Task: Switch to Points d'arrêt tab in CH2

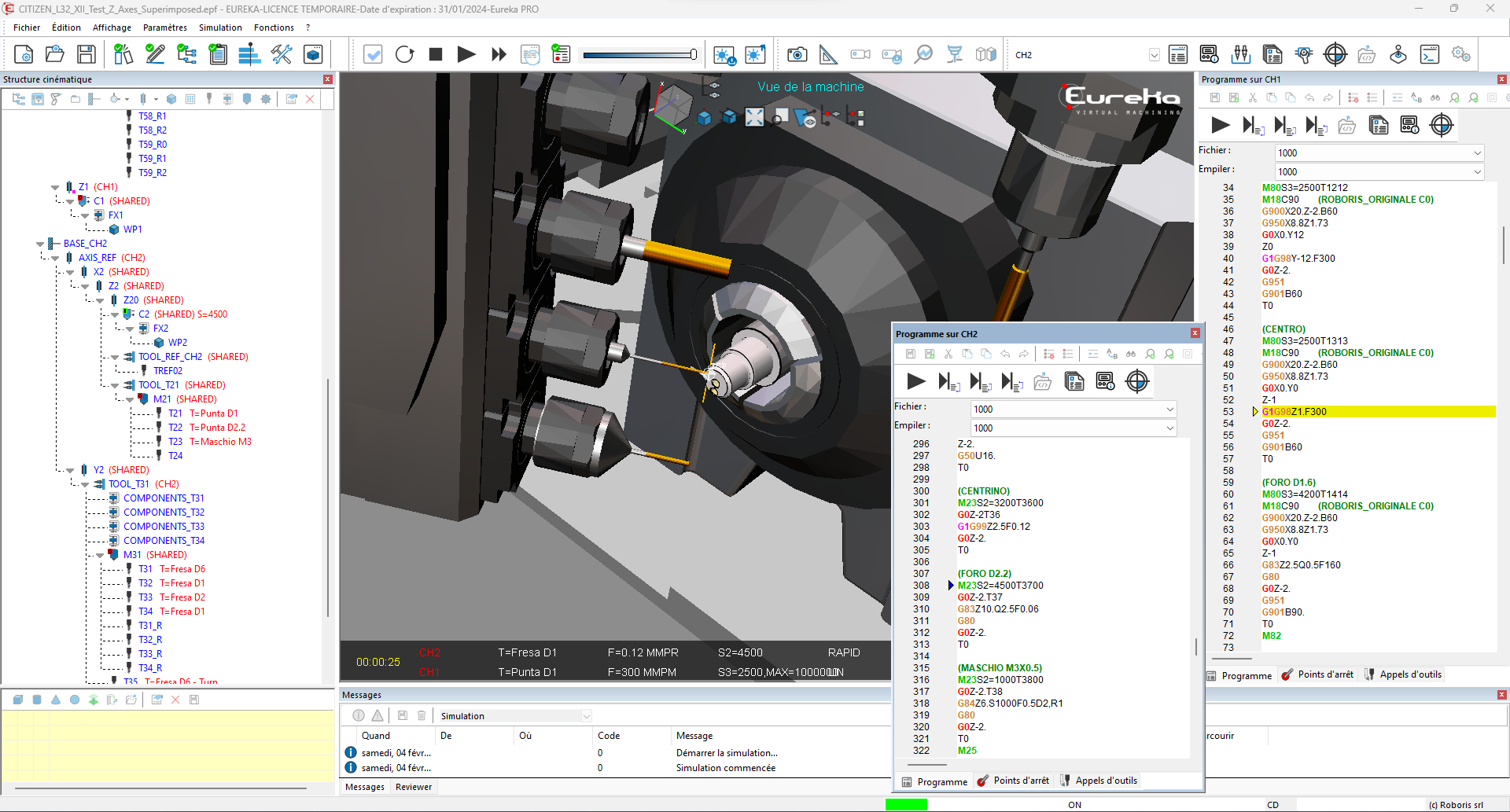Action: [1014, 781]
